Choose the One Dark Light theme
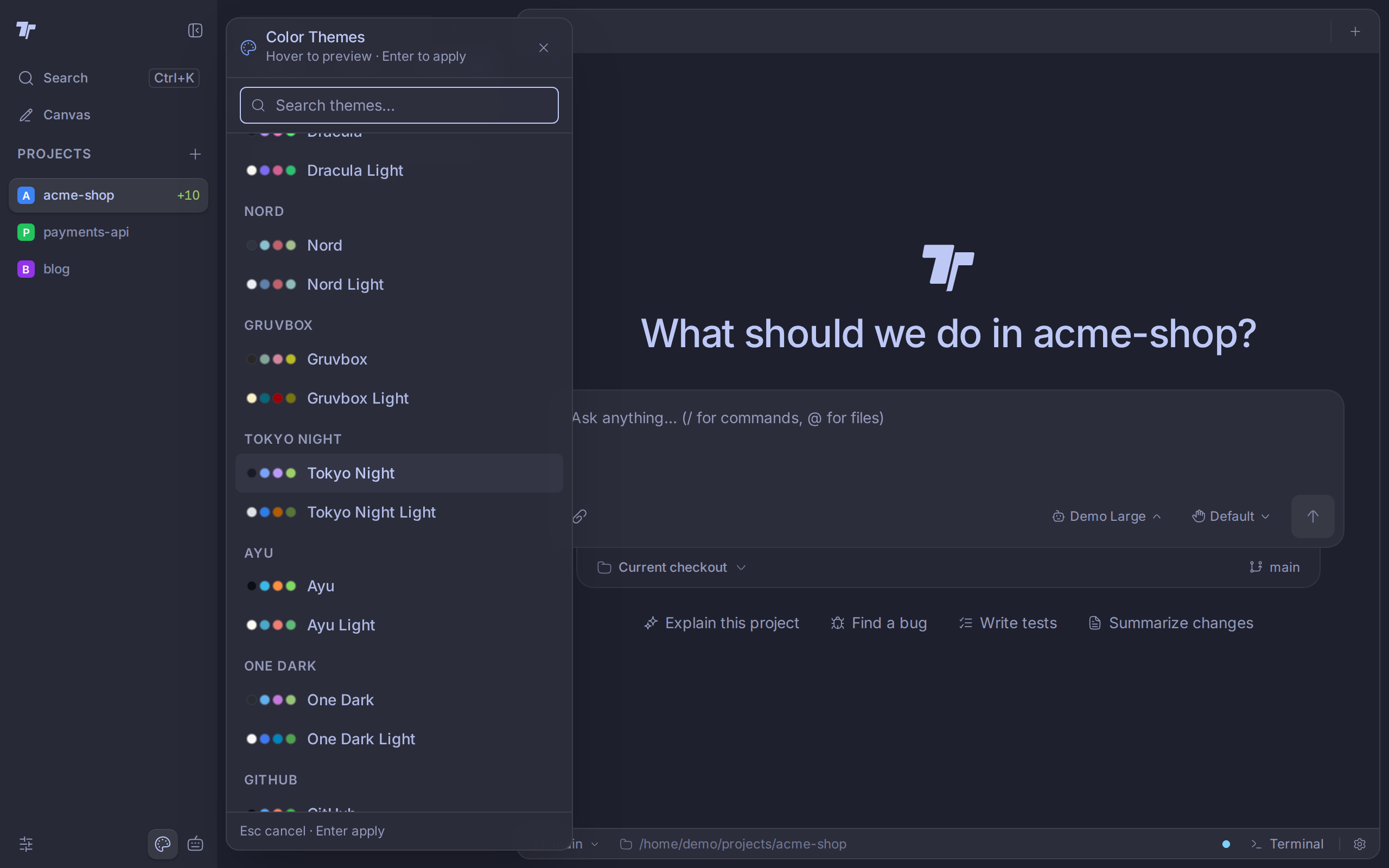 click(399, 739)
